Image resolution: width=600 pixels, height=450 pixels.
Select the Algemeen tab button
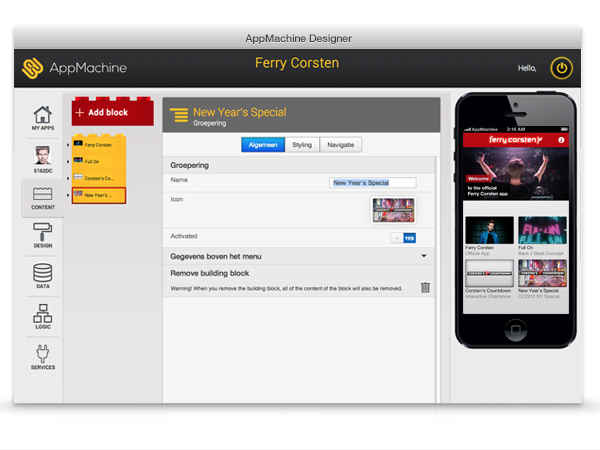(x=262, y=145)
